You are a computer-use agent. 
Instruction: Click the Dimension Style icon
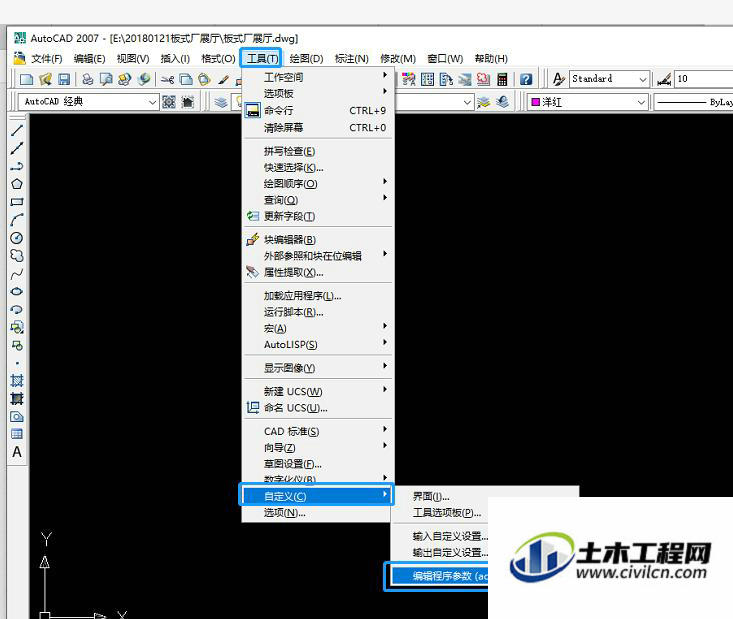664,79
